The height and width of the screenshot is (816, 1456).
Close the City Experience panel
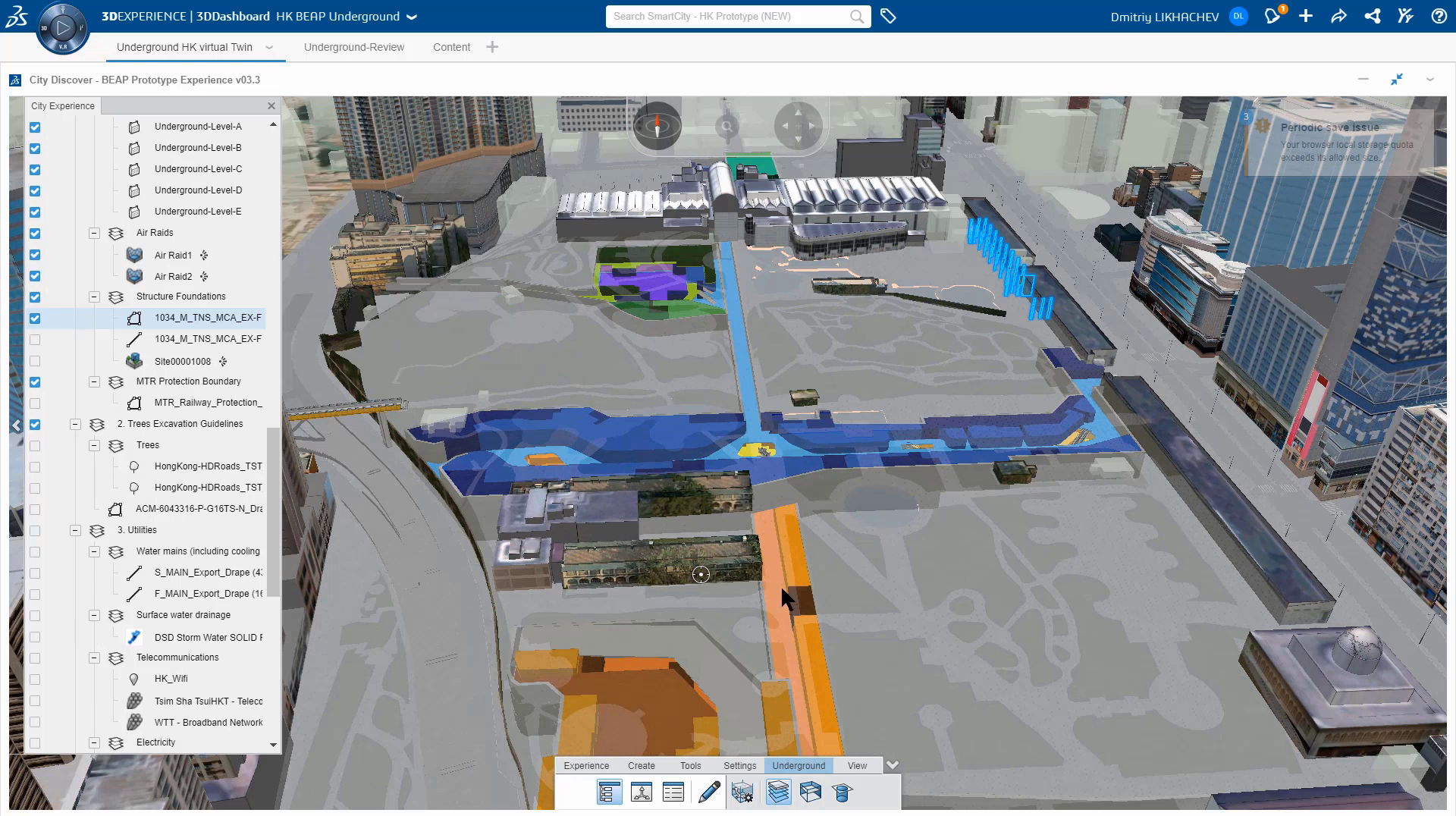(271, 106)
